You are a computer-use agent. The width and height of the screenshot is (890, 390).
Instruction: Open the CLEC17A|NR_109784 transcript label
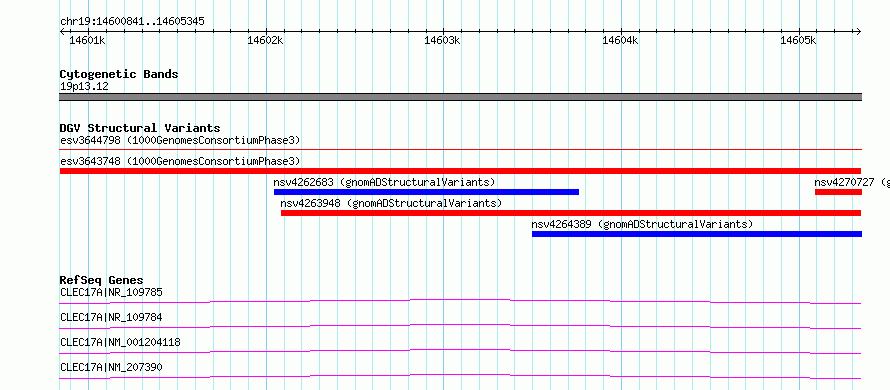(111, 317)
